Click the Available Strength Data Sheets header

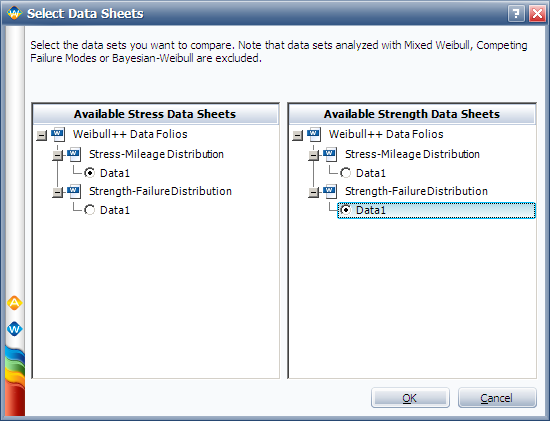(412, 114)
